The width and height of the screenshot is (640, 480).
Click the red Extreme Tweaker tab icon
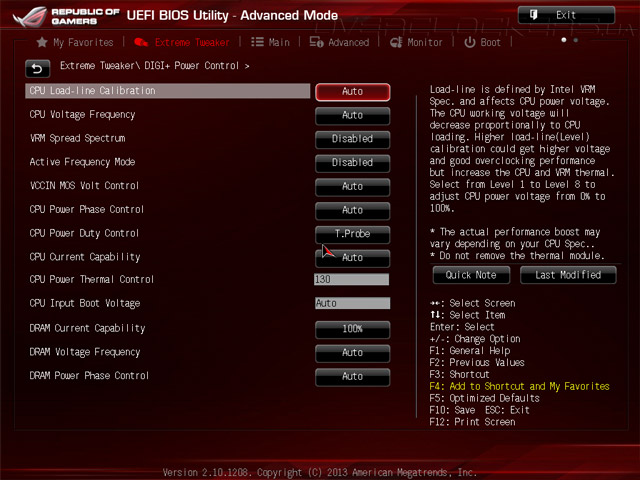pos(141,42)
